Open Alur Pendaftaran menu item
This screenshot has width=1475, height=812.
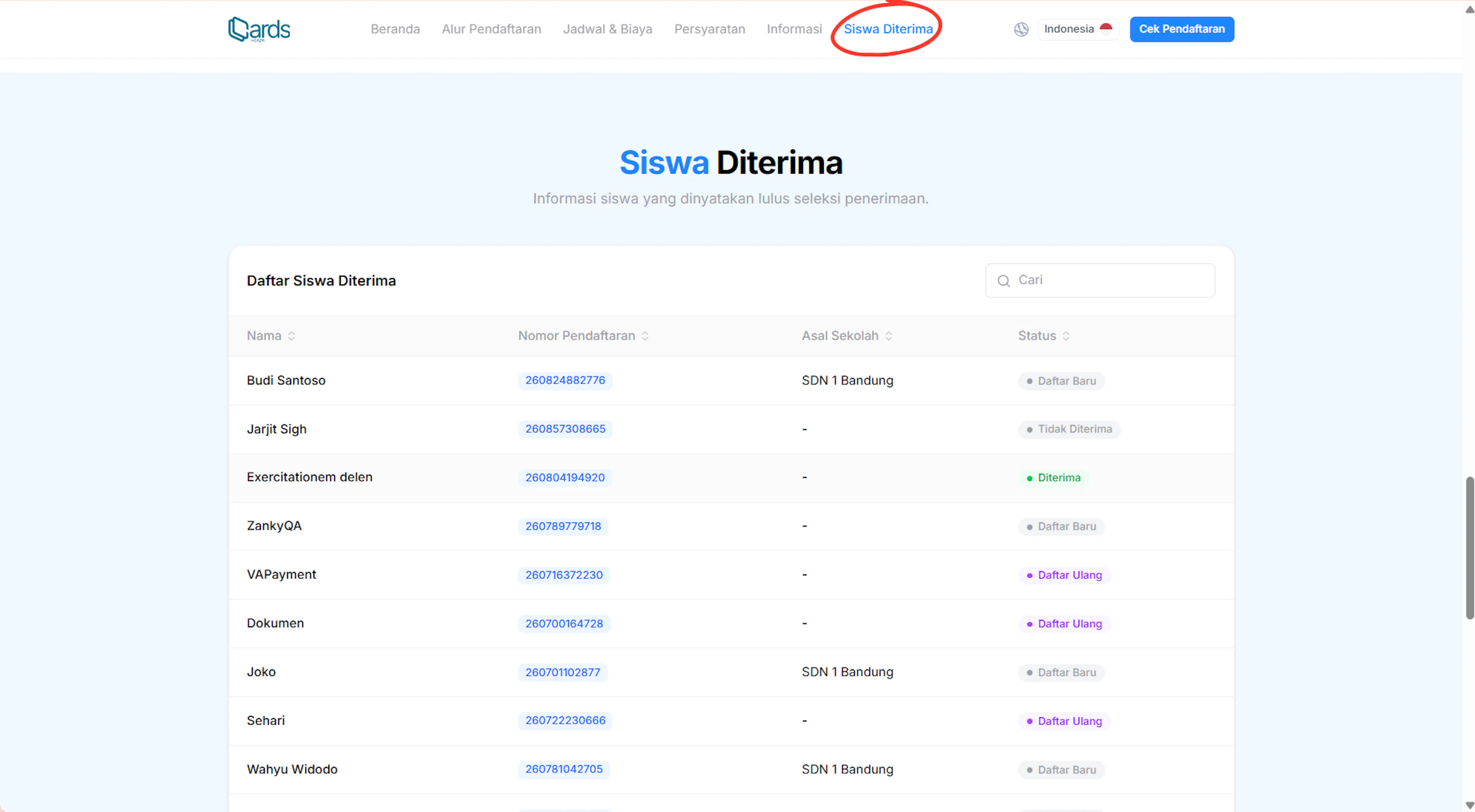(491, 29)
